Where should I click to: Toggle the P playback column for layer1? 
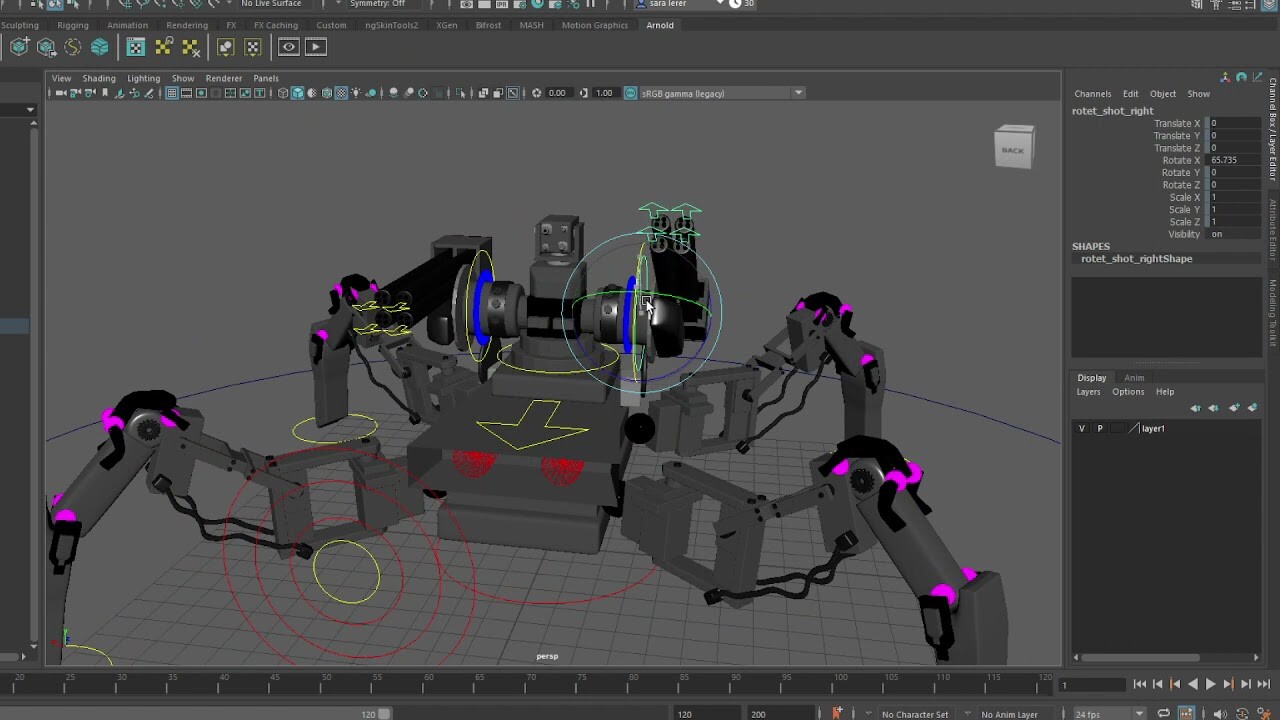[1100, 428]
